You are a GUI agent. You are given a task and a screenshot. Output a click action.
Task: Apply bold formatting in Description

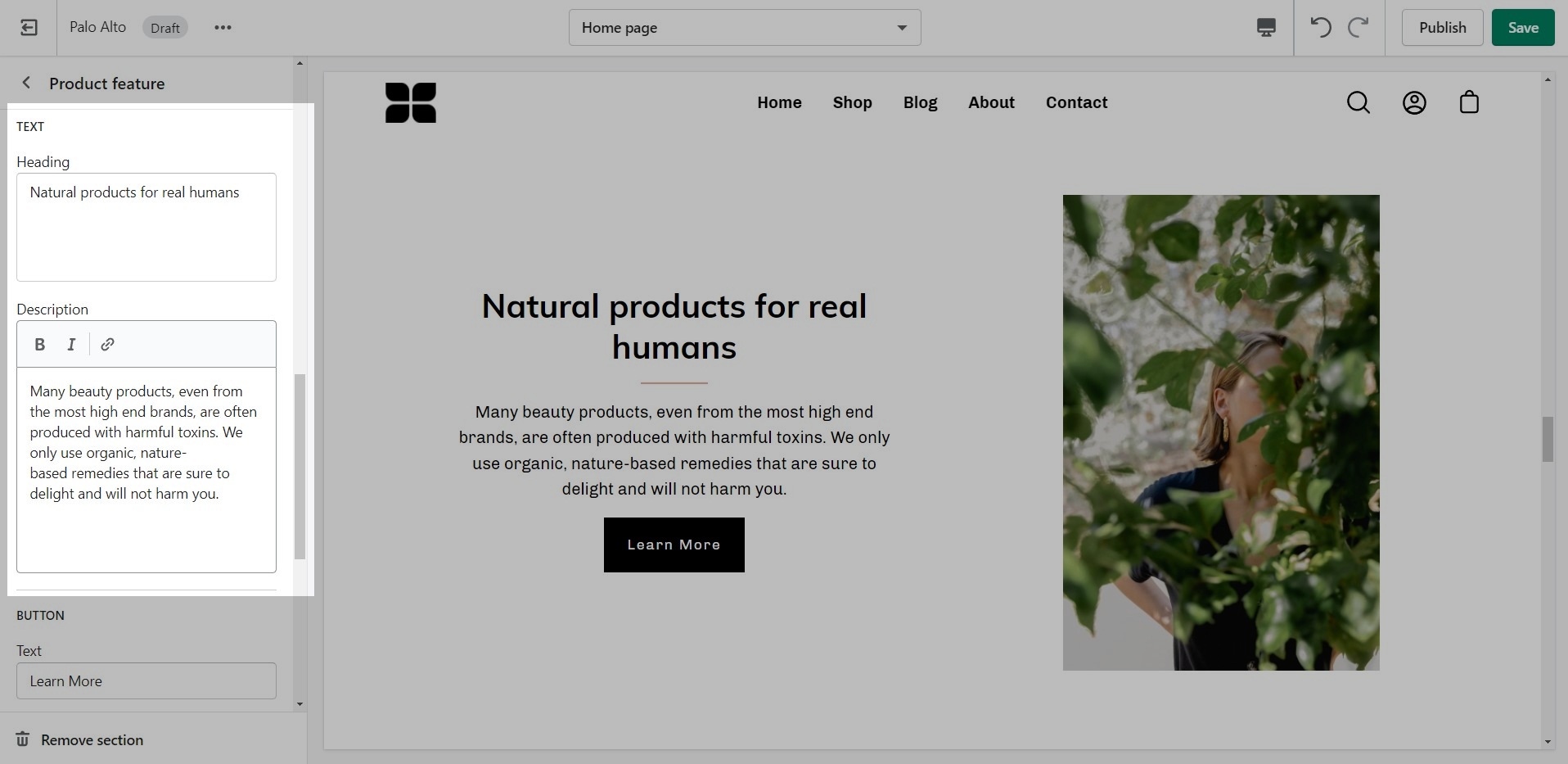pos(39,345)
